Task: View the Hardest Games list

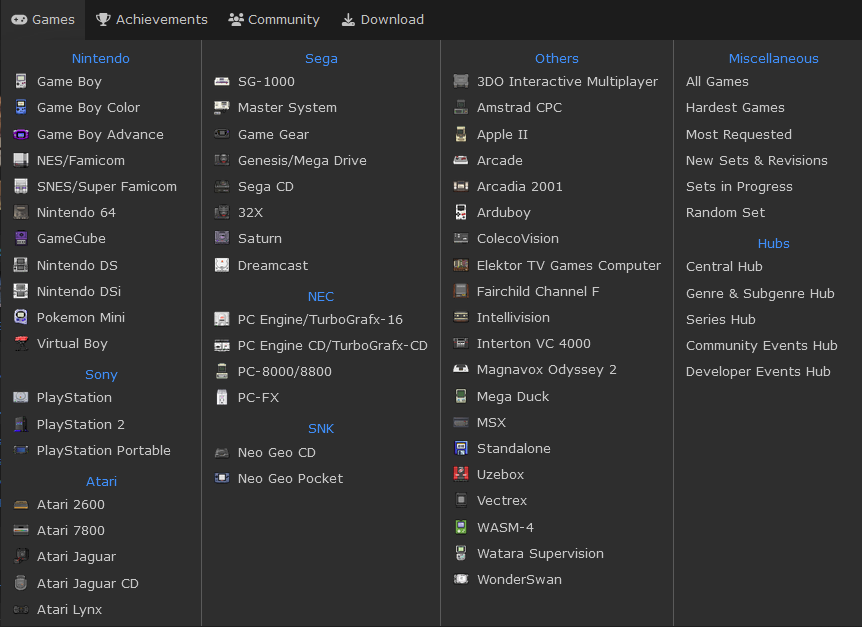Action: 735,107
